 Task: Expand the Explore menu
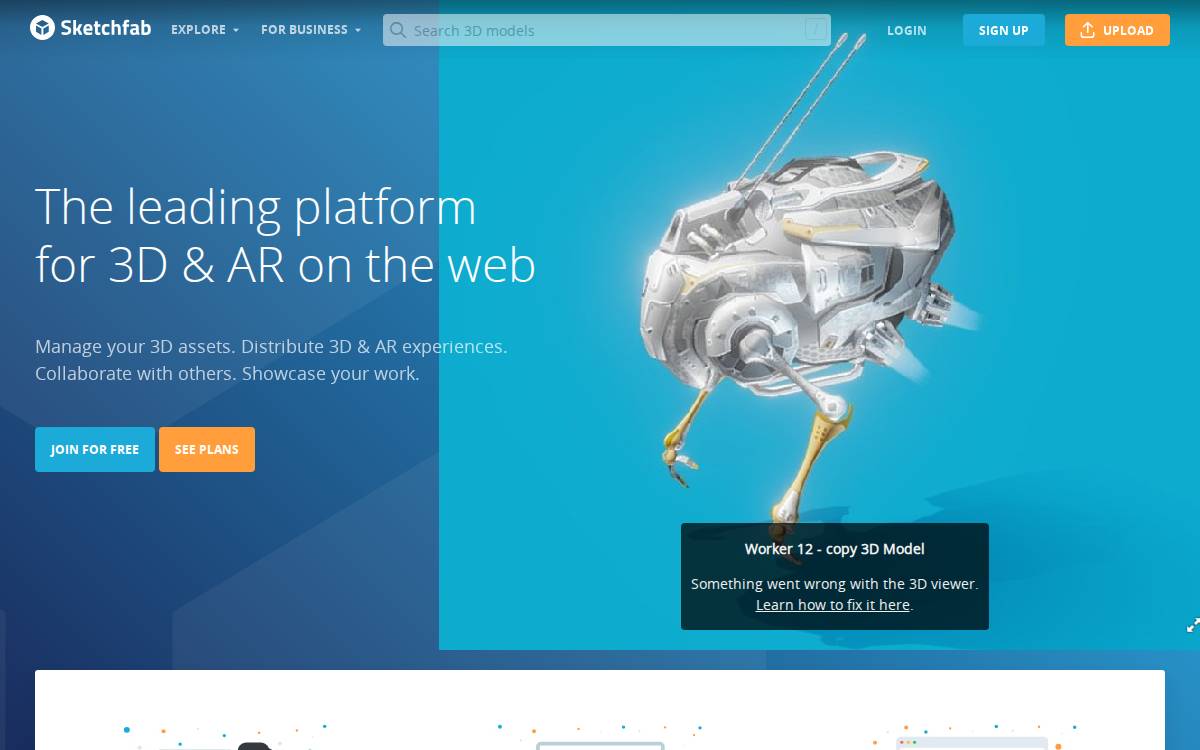pos(205,30)
